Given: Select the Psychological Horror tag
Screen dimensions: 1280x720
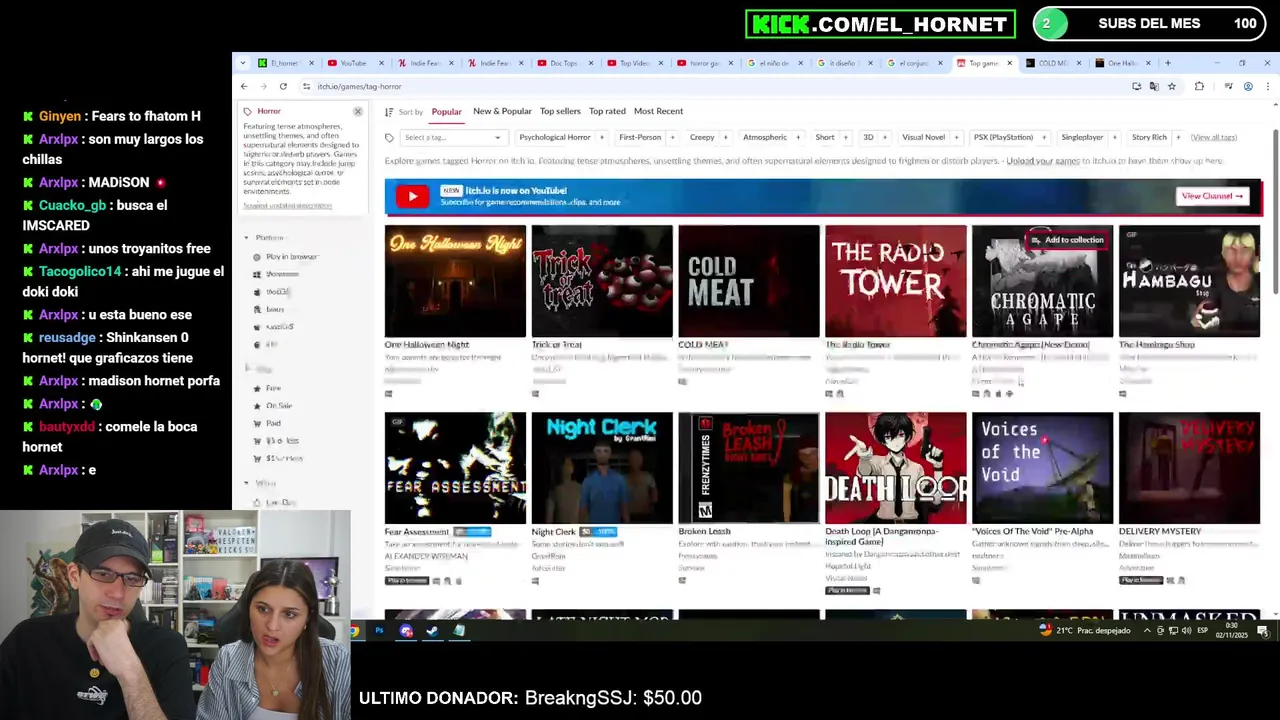Looking at the screenshot, I should (555, 137).
